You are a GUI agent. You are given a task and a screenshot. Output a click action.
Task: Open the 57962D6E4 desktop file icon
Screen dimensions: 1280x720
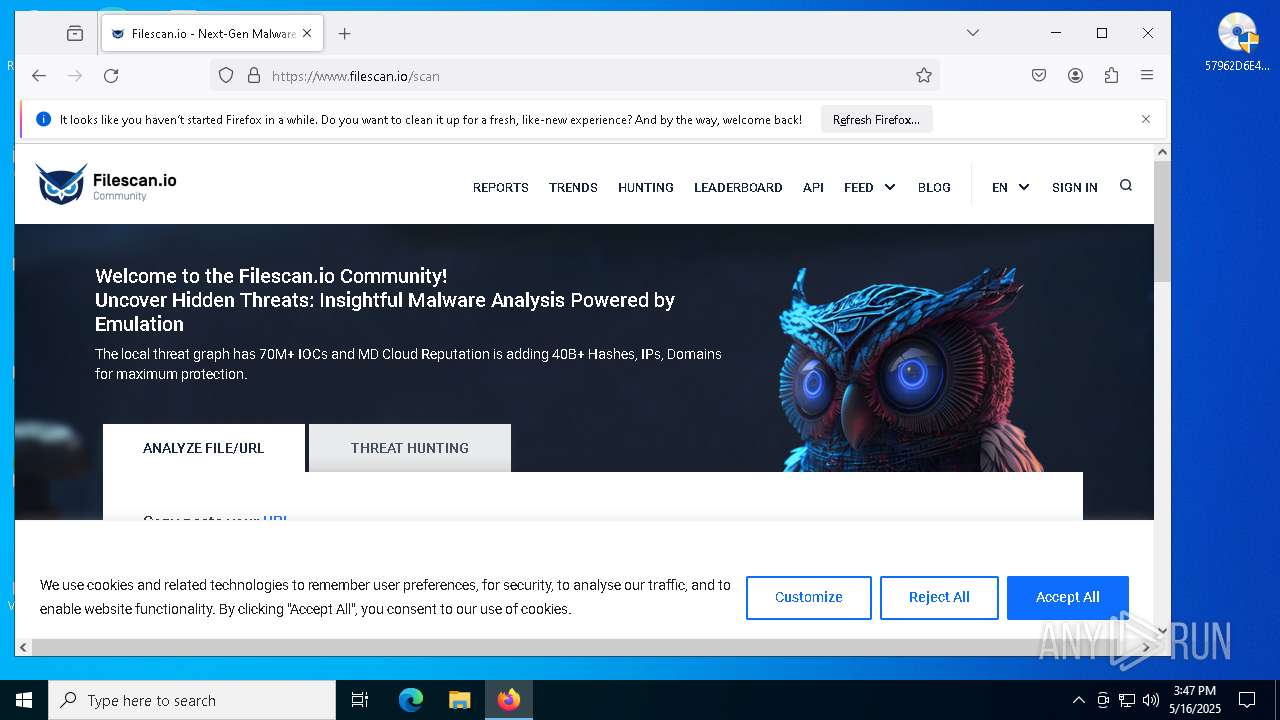1237,43
